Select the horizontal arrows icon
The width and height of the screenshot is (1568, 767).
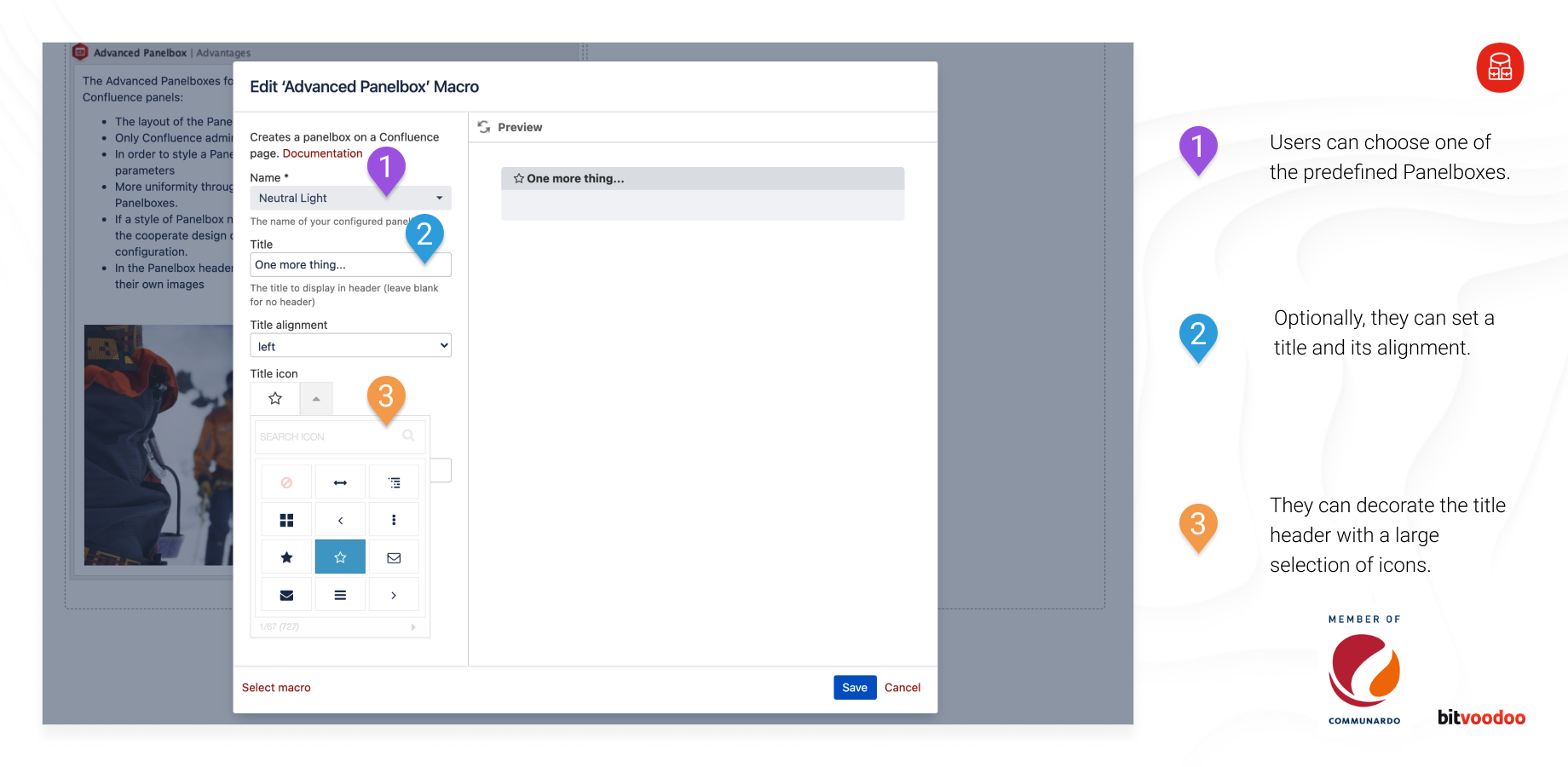(340, 482)
